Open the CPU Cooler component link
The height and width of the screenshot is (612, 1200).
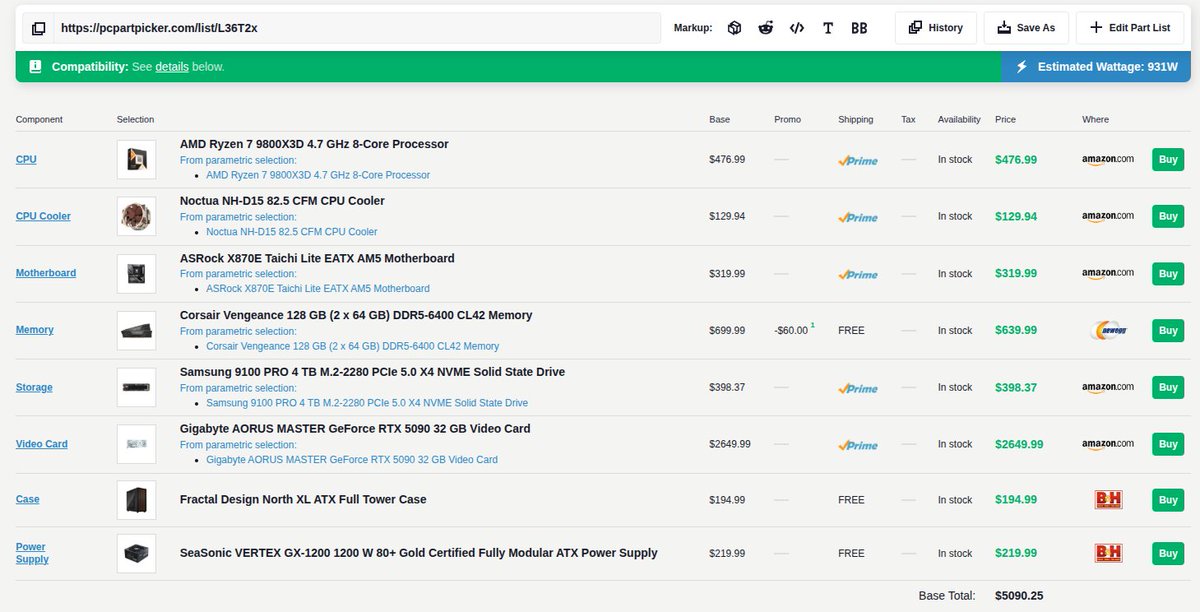click(x=43, y=216)
